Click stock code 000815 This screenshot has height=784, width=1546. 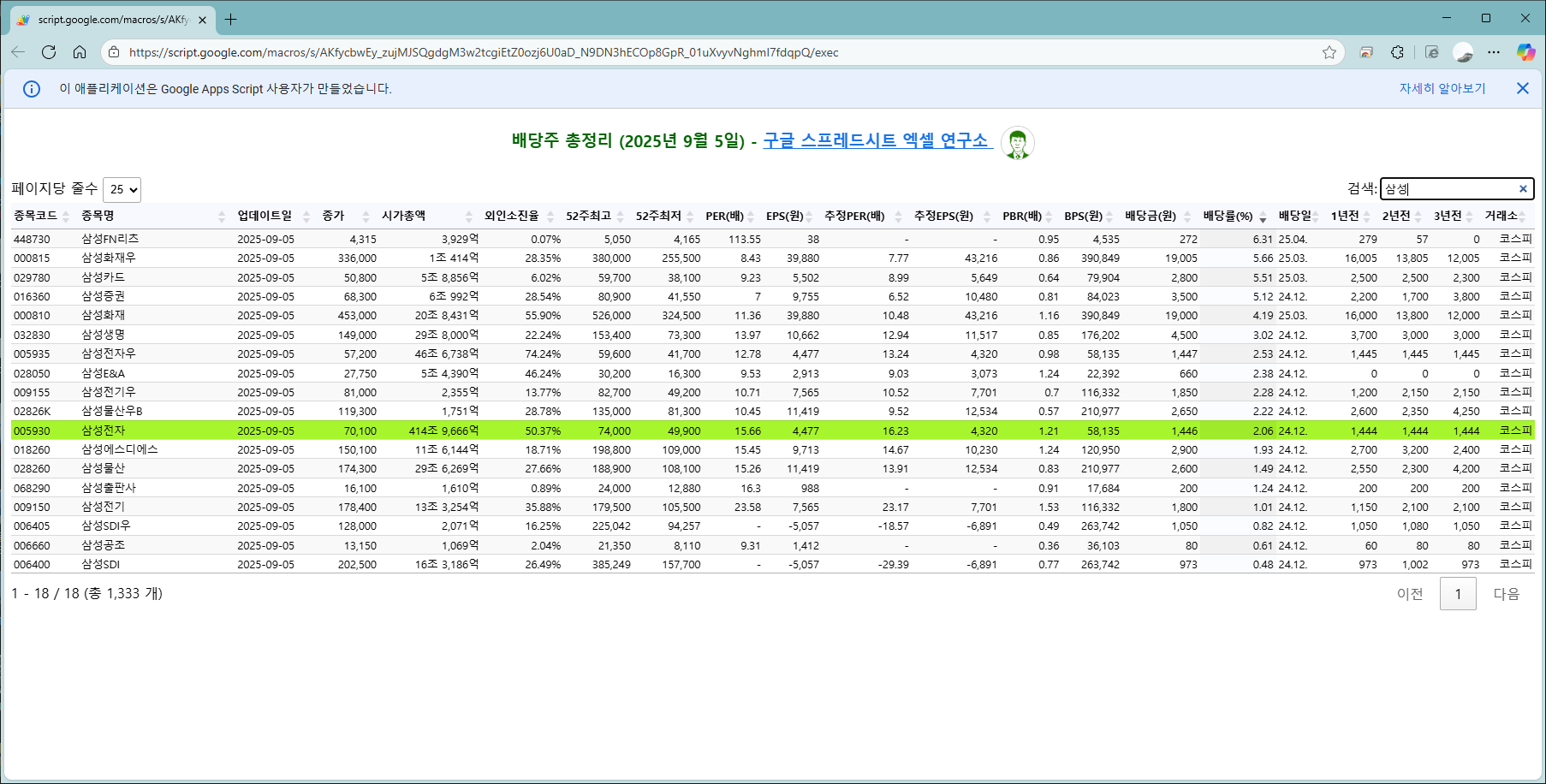pos(32,258)
